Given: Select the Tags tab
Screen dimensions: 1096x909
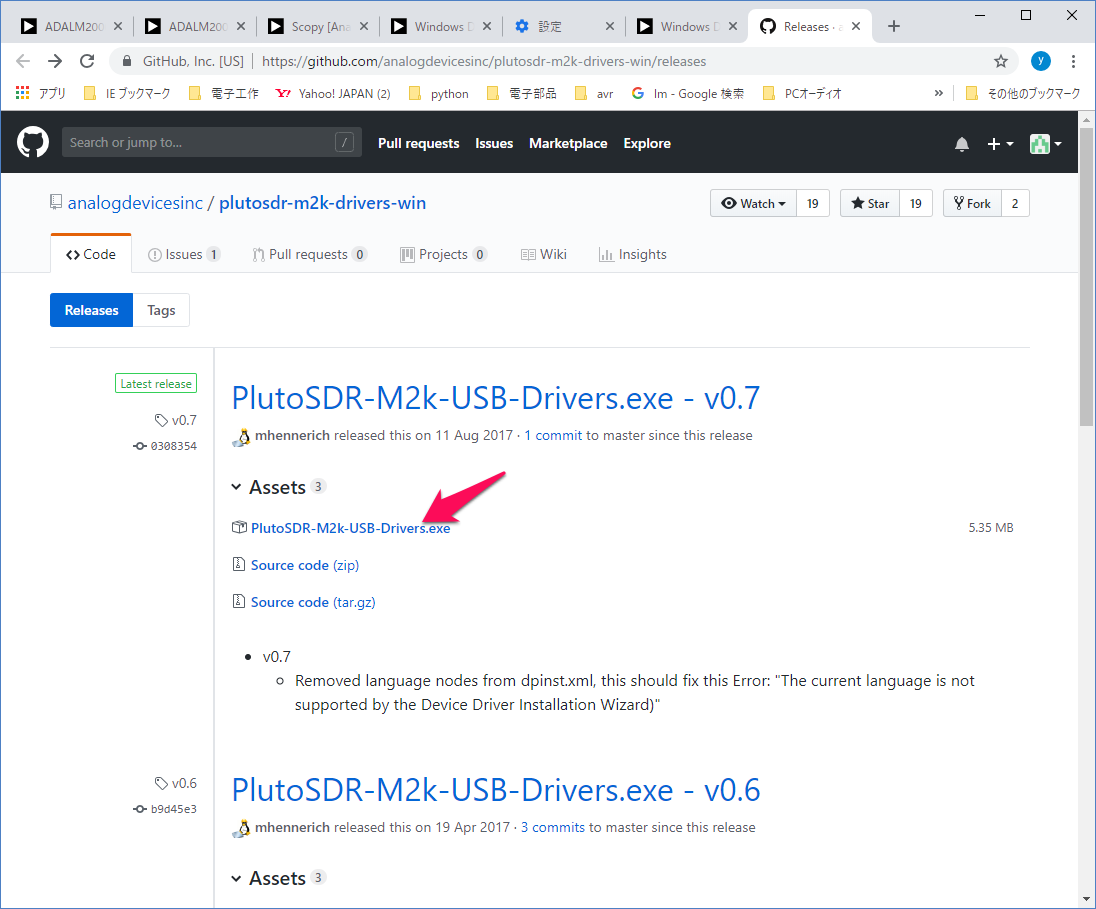Looking at the screenshot, I should coord(161,310).
